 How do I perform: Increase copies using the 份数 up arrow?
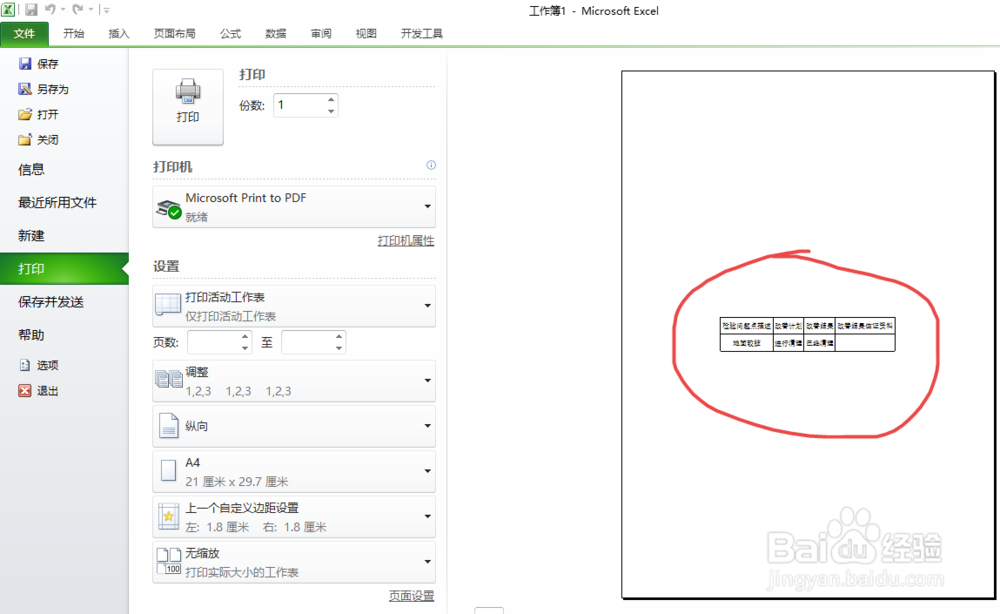click(329, 99)
